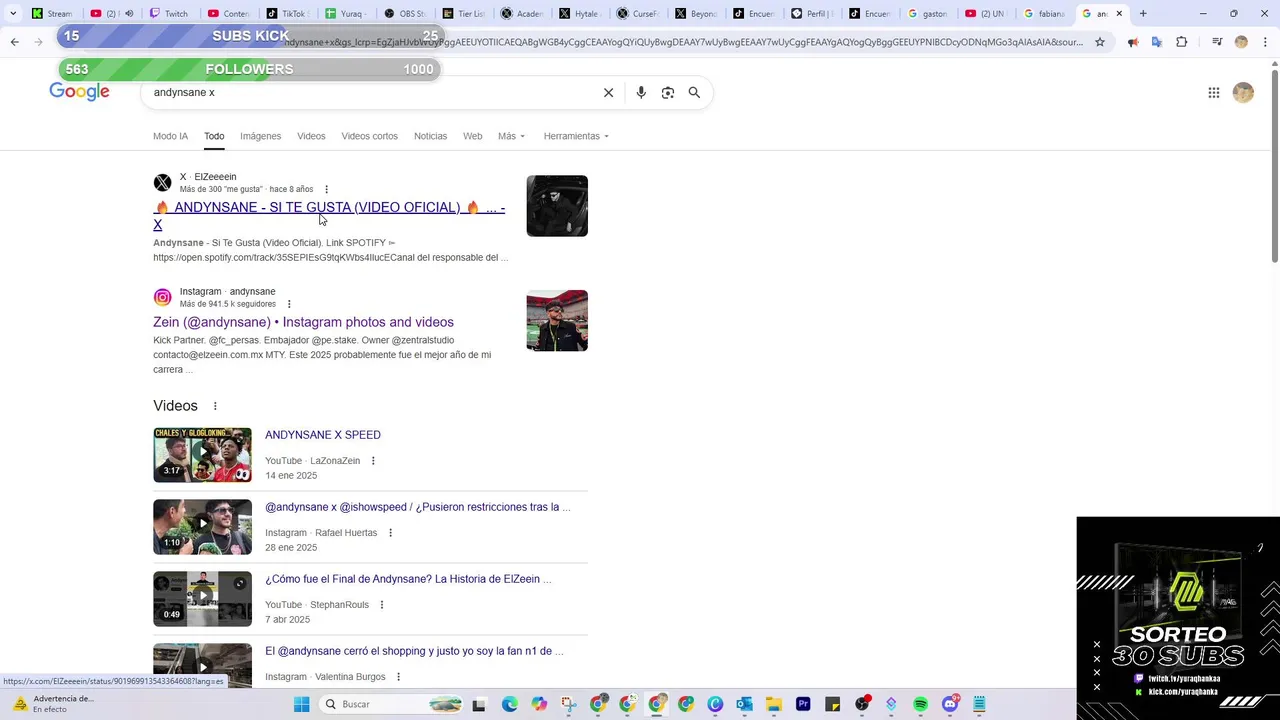The height and width of the screenshot is (720, 1280).
Task: Click the Google logo
Action: click(79, 92)
